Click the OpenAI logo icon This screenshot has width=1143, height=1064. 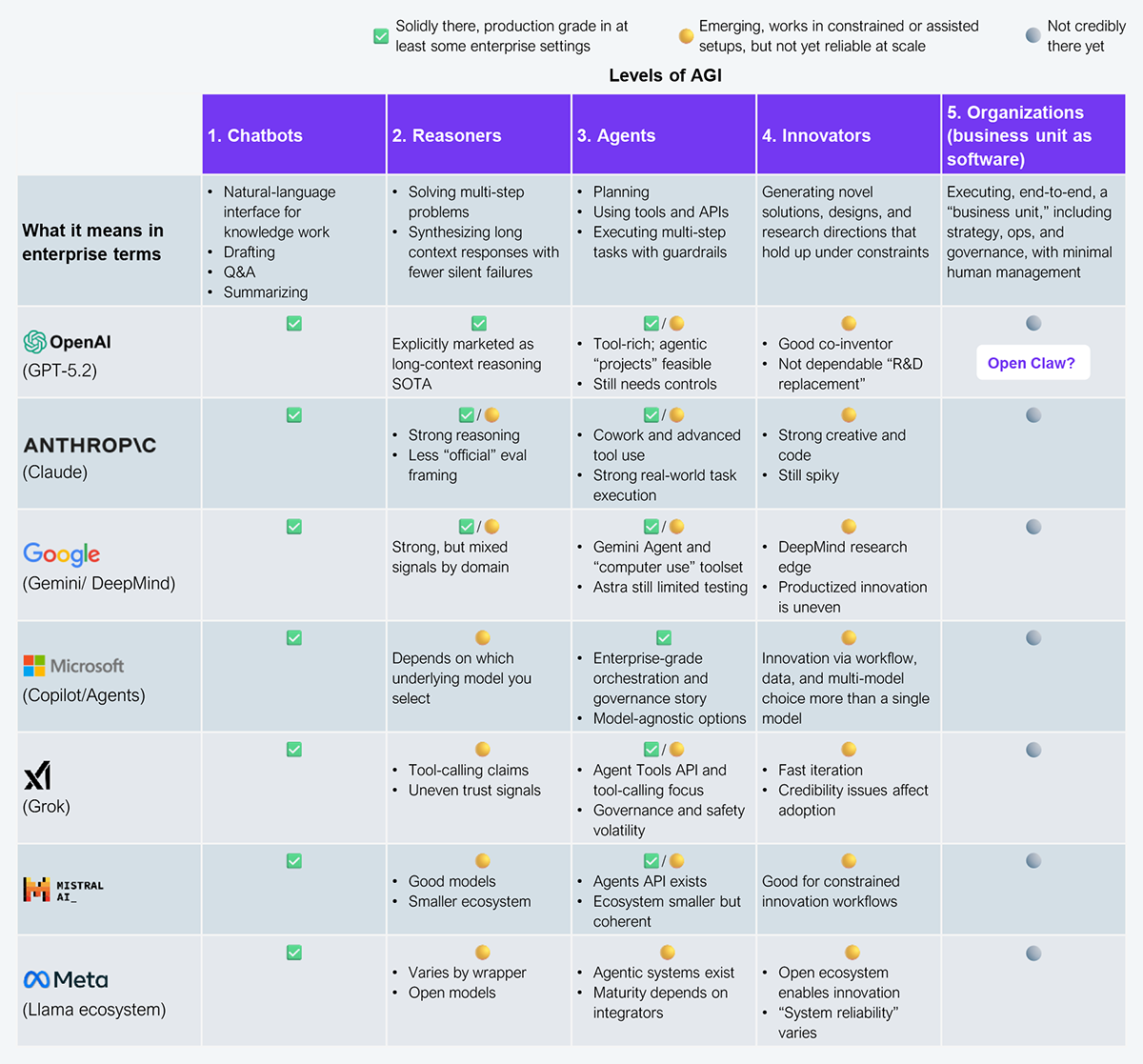coord(35,342)
